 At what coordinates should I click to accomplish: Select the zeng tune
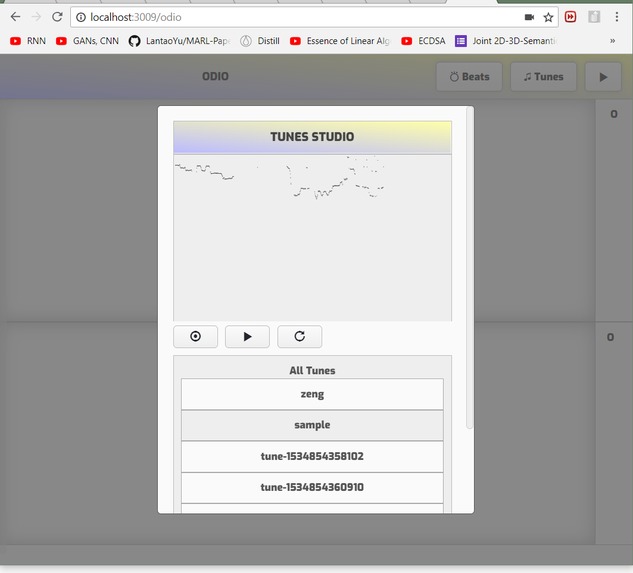pos(312,394)
